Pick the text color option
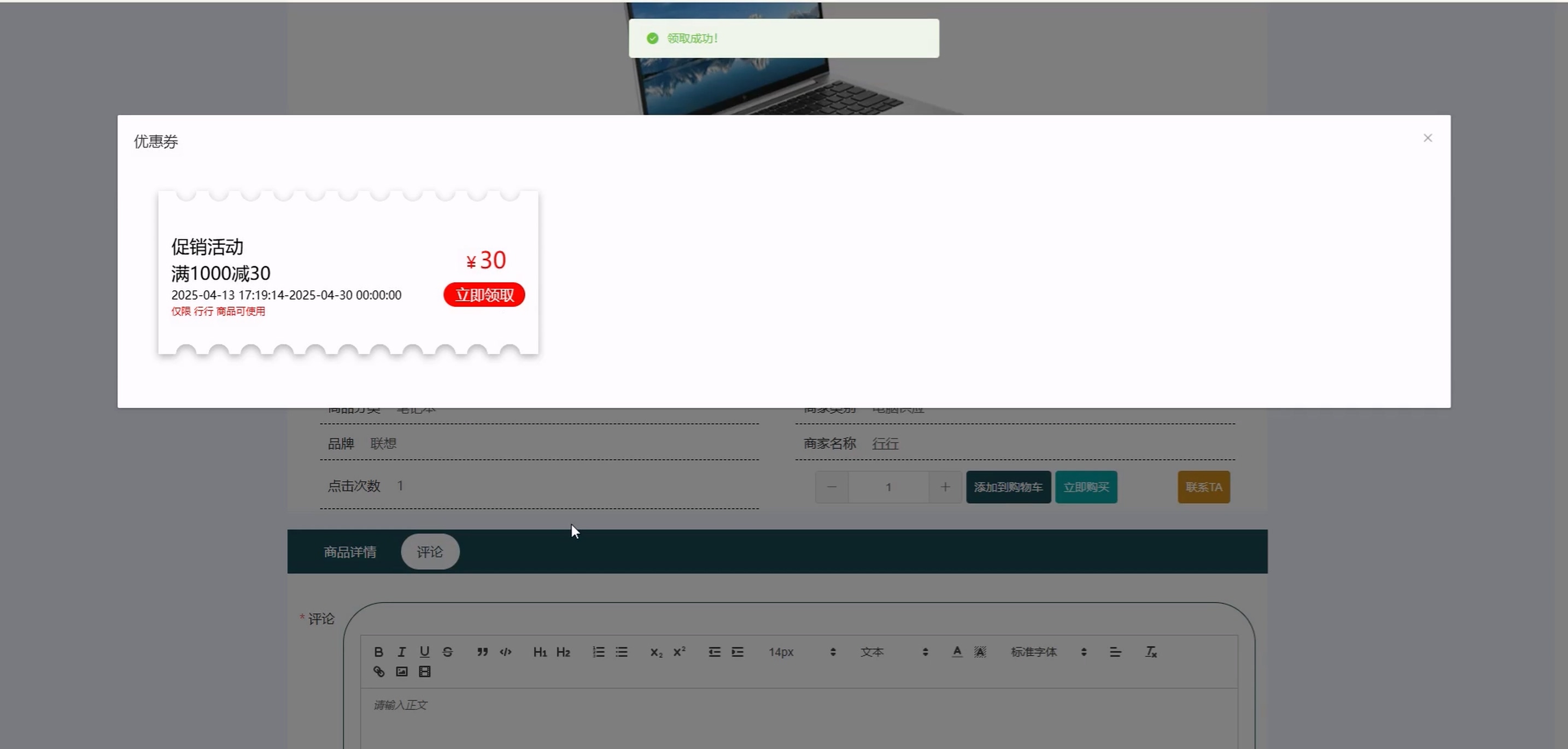Image resolution: width=1568 pixels, height=749 pixels. point(957,652)
